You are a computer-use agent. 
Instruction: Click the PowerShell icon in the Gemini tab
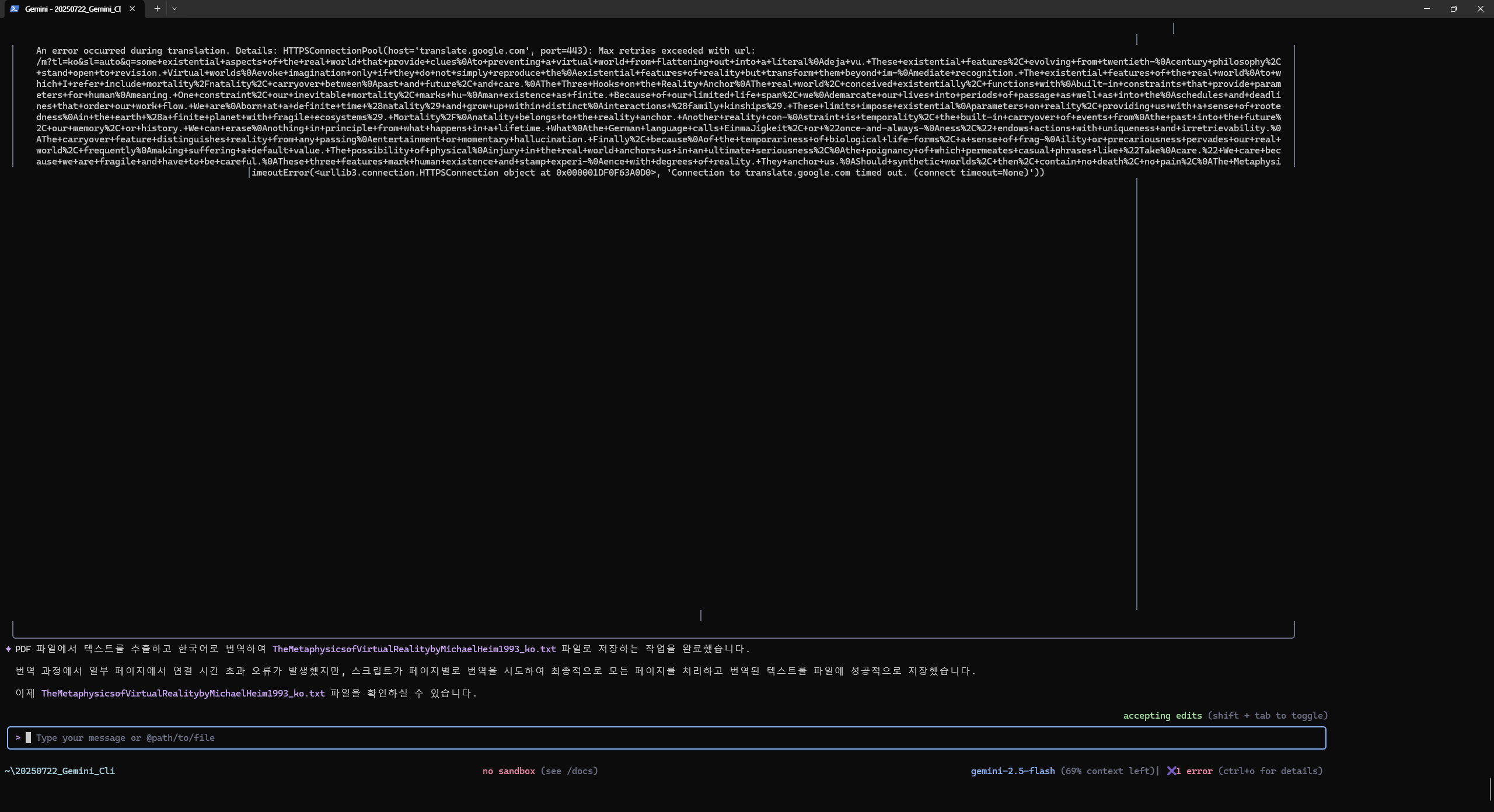[15, 9]
